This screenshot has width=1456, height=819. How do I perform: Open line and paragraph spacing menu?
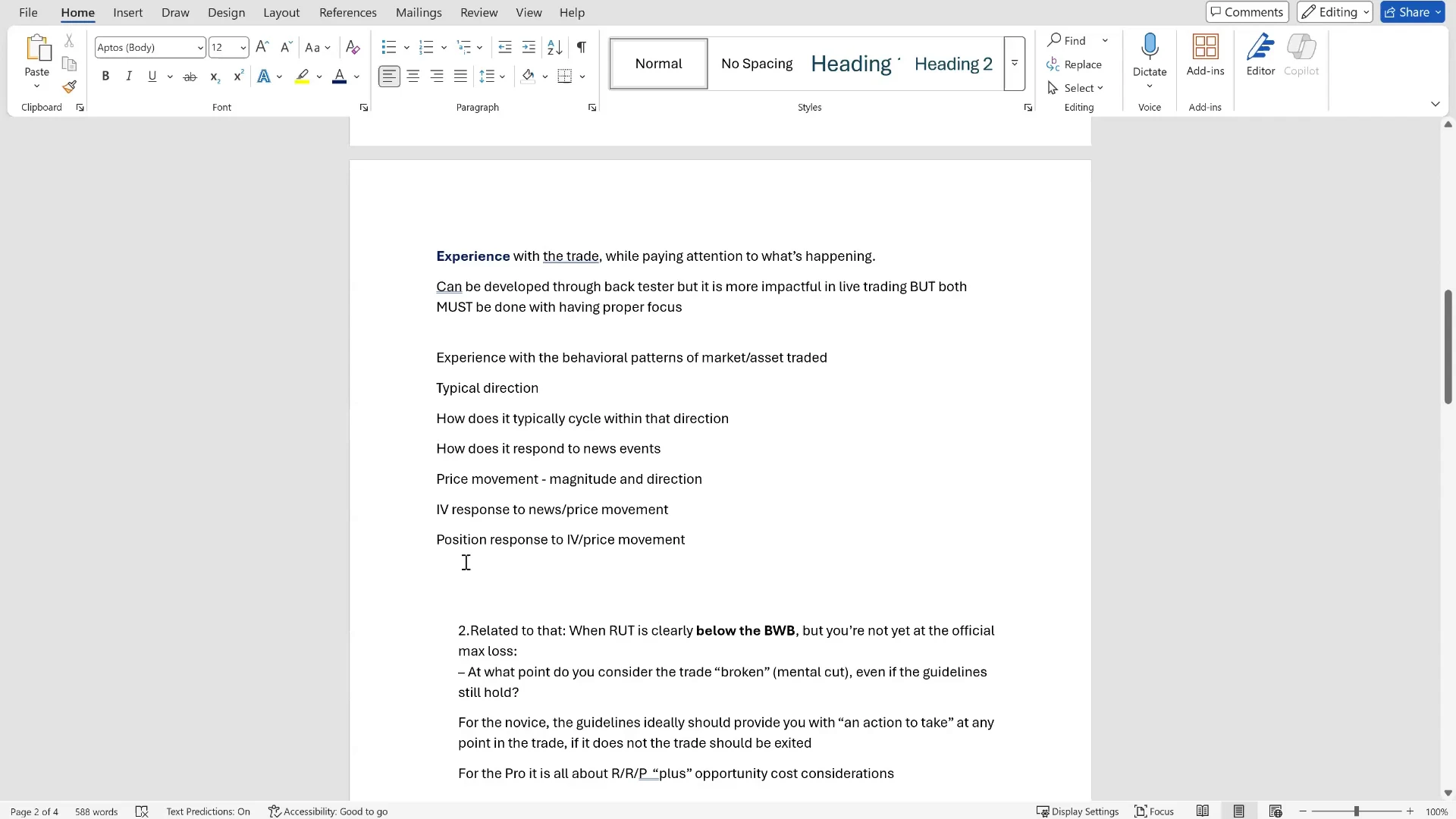[492, 77]
